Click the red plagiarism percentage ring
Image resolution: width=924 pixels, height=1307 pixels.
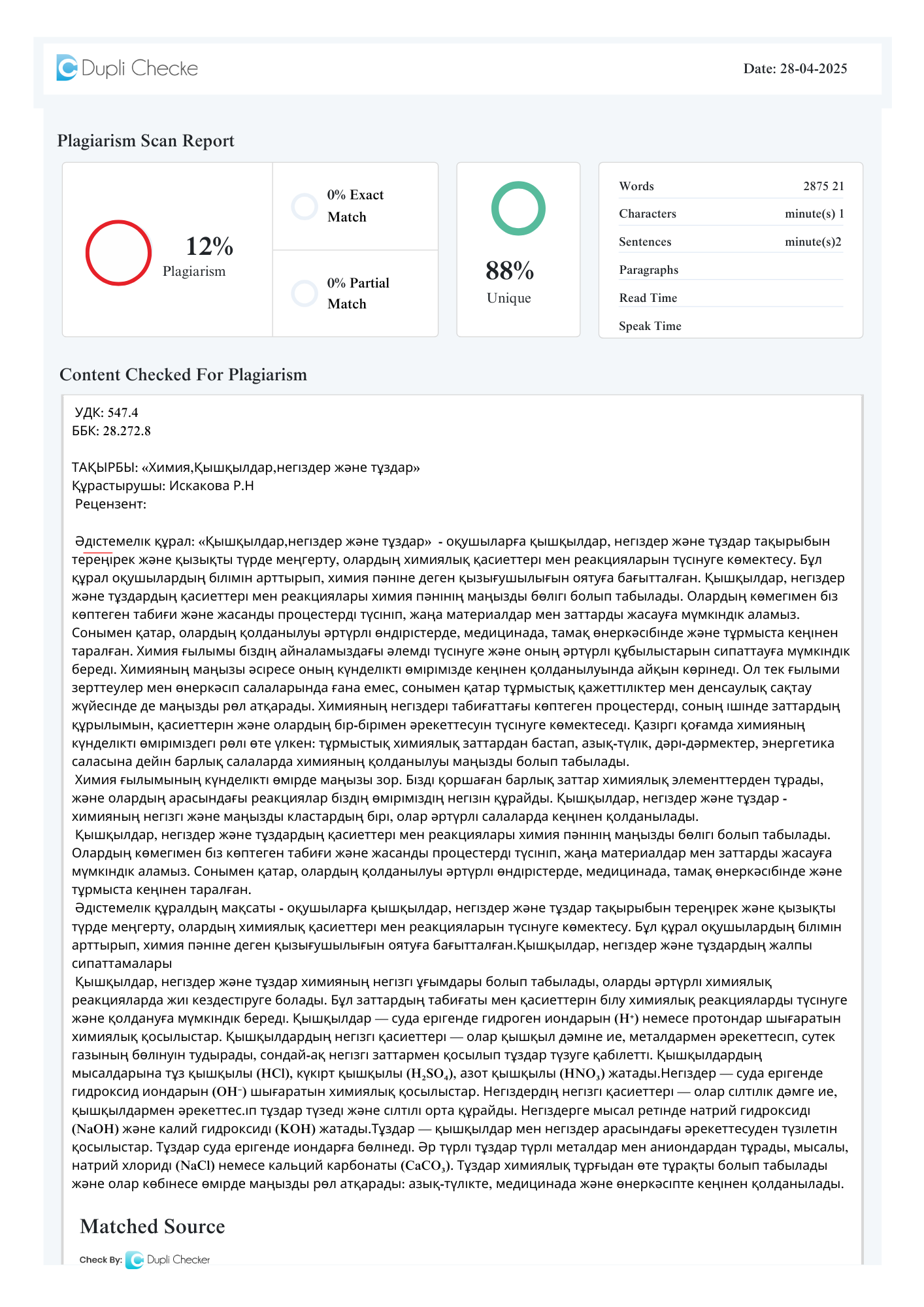pyautogui.click(x=118, y=253)
